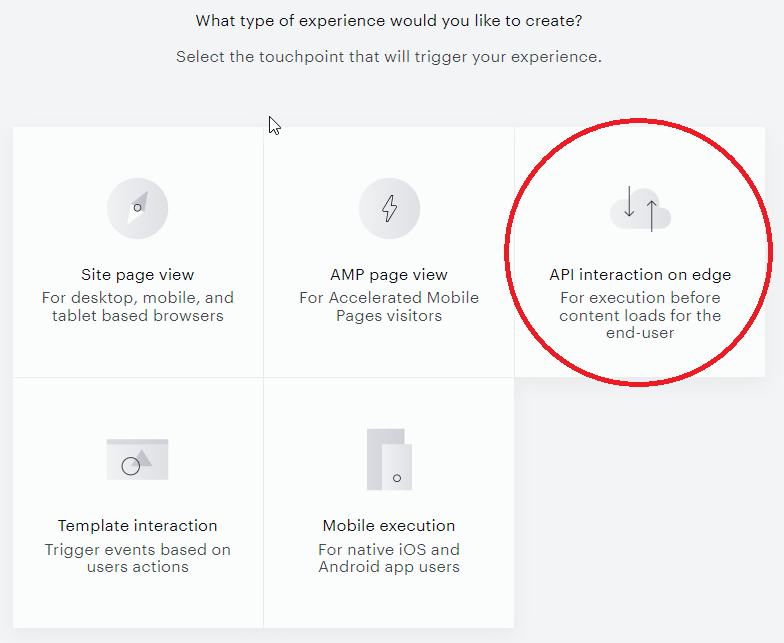784x643 pixels.
Task: Choose the Template interaction title
Action: (x=138, y=526)
